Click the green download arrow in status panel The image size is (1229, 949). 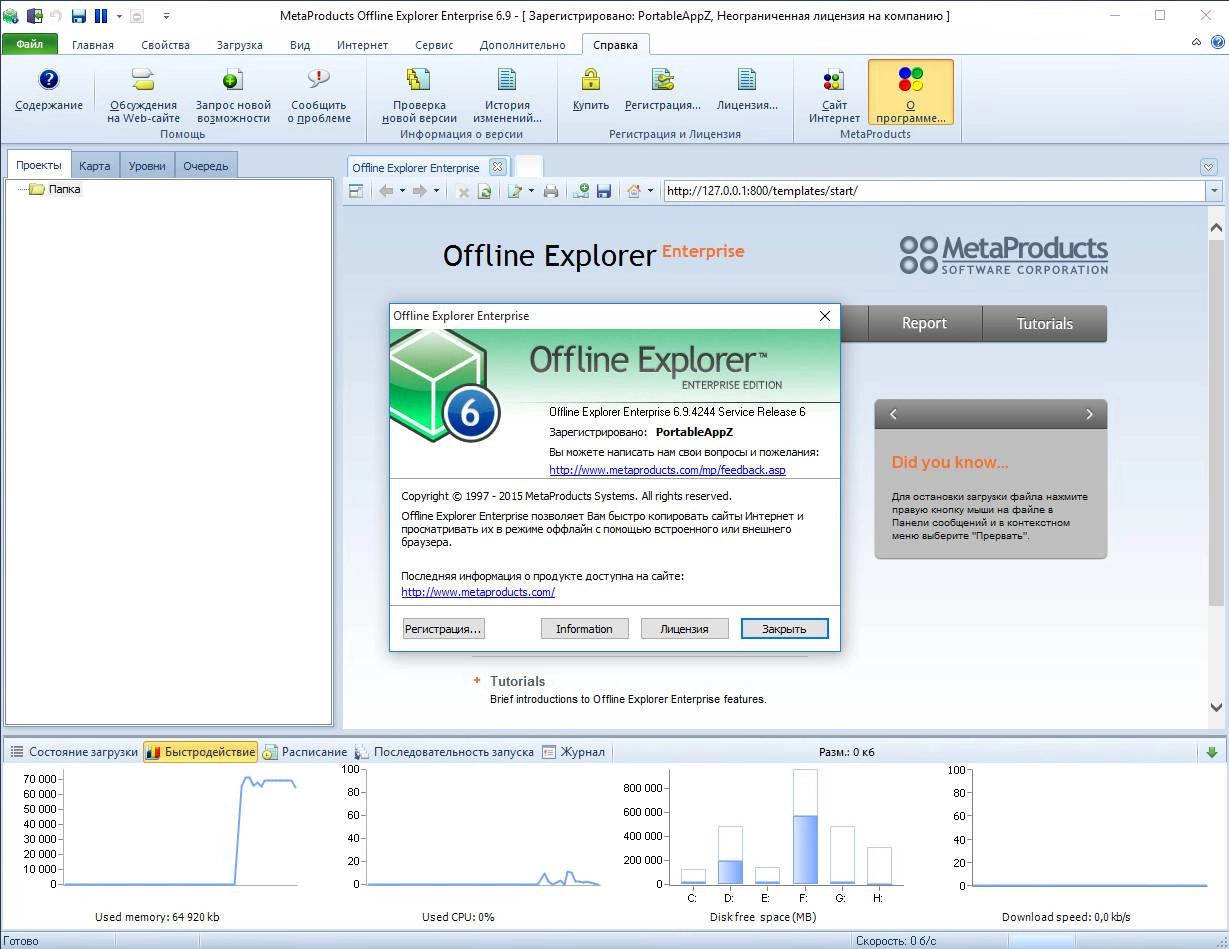tap(1212, 752)
